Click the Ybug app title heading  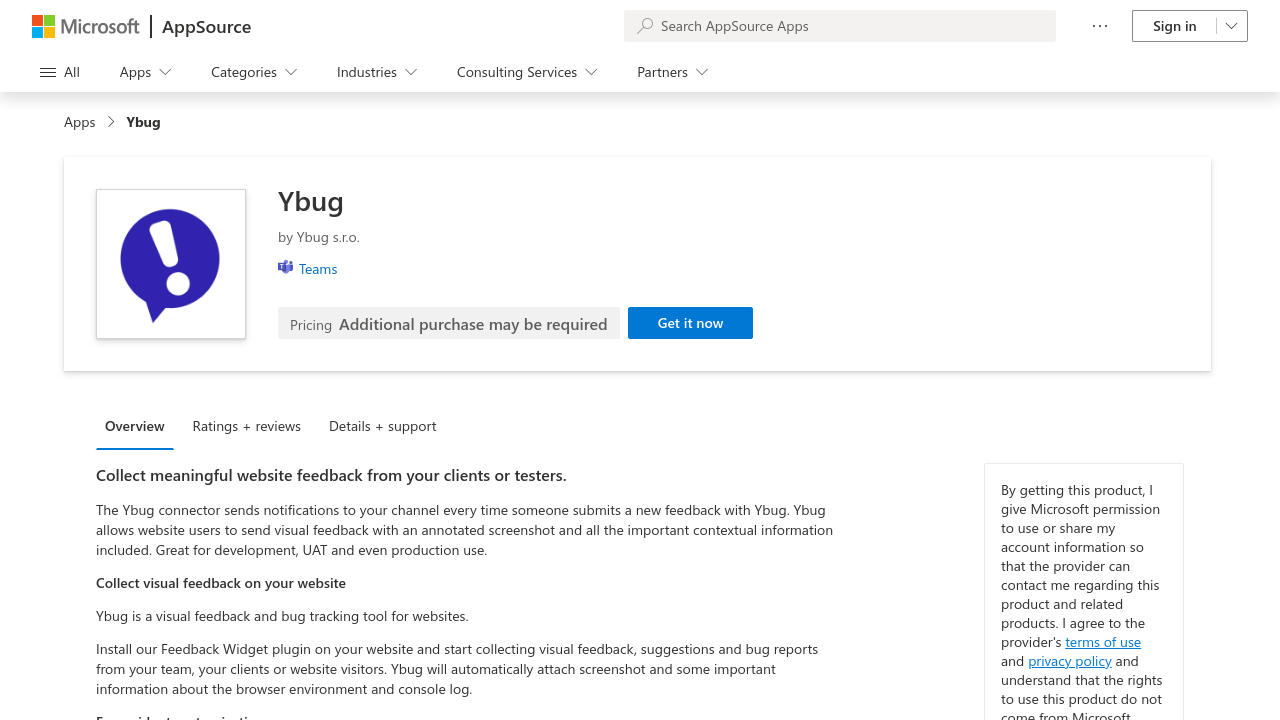[311, 201]
